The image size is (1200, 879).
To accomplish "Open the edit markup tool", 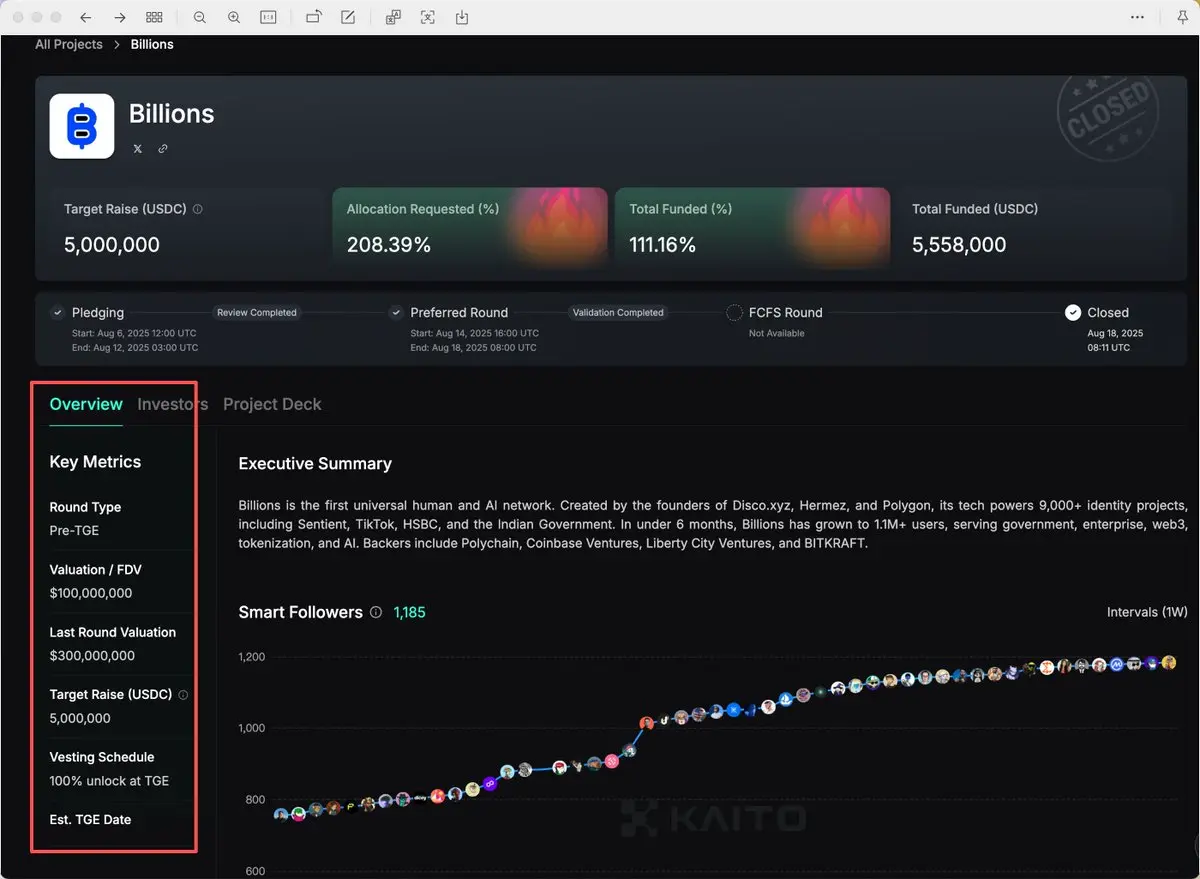I will coord(347,18).
